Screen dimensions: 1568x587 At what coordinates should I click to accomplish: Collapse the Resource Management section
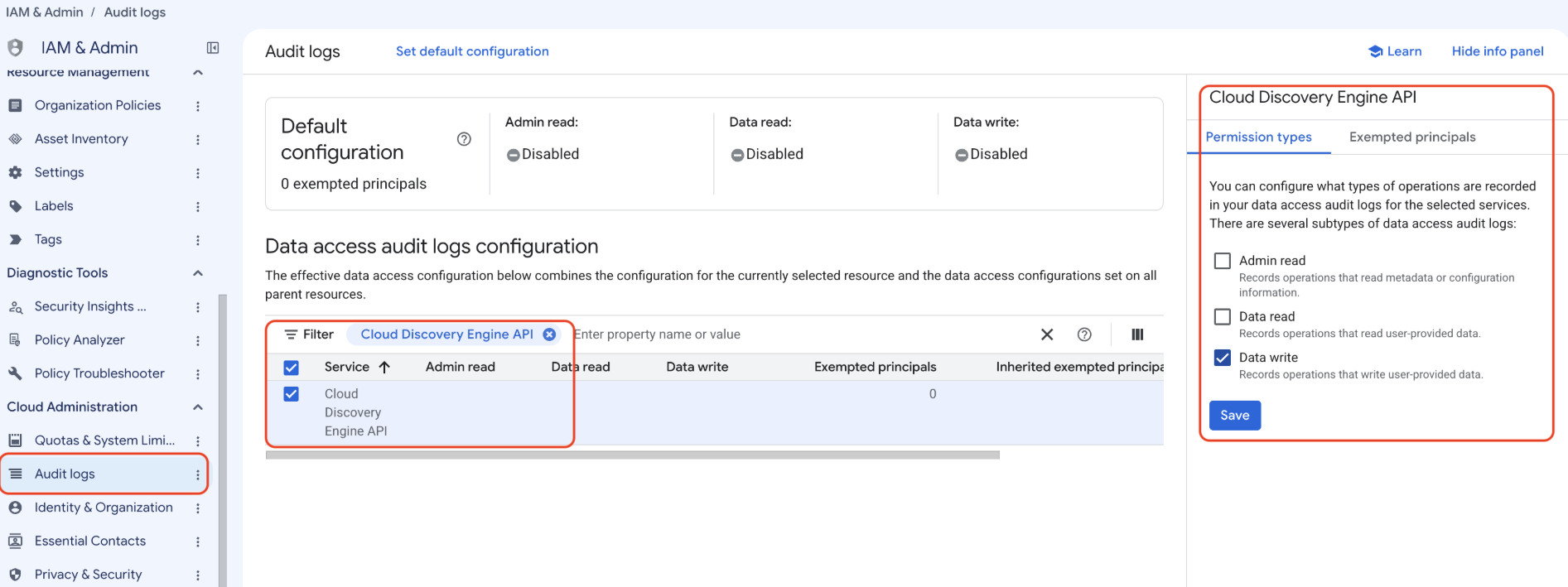pyautogui.click(x=198, y=73)
